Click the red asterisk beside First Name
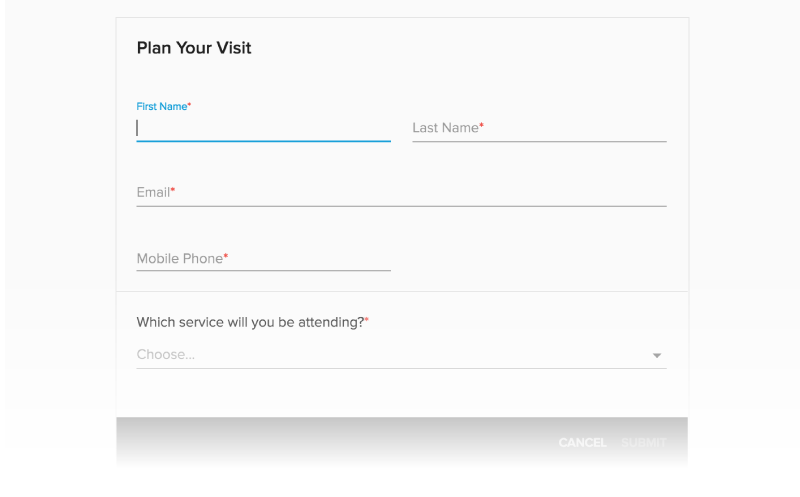This screenshot has width=800, height=497. (189, 105)
